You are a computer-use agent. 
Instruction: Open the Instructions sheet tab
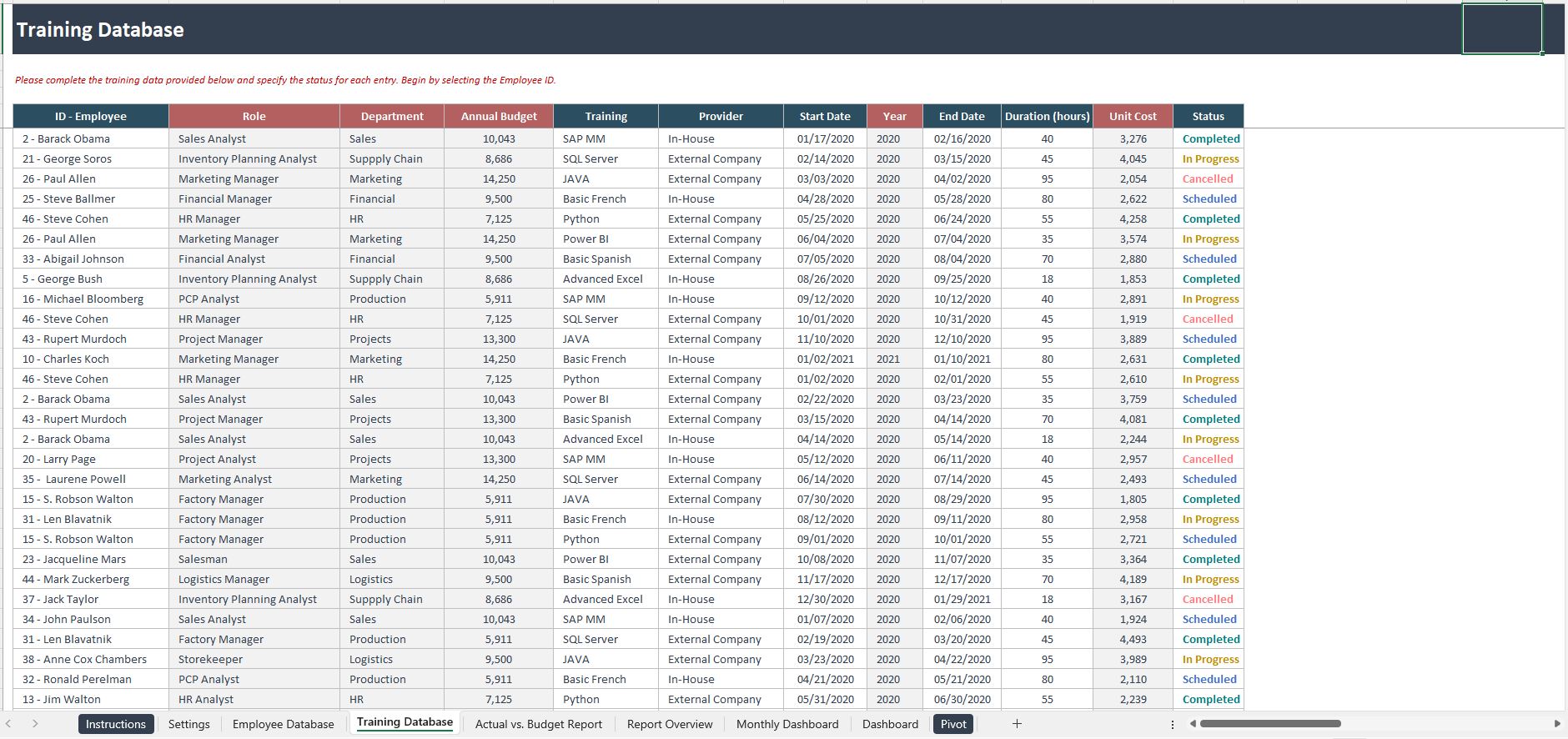coord(116,724)
